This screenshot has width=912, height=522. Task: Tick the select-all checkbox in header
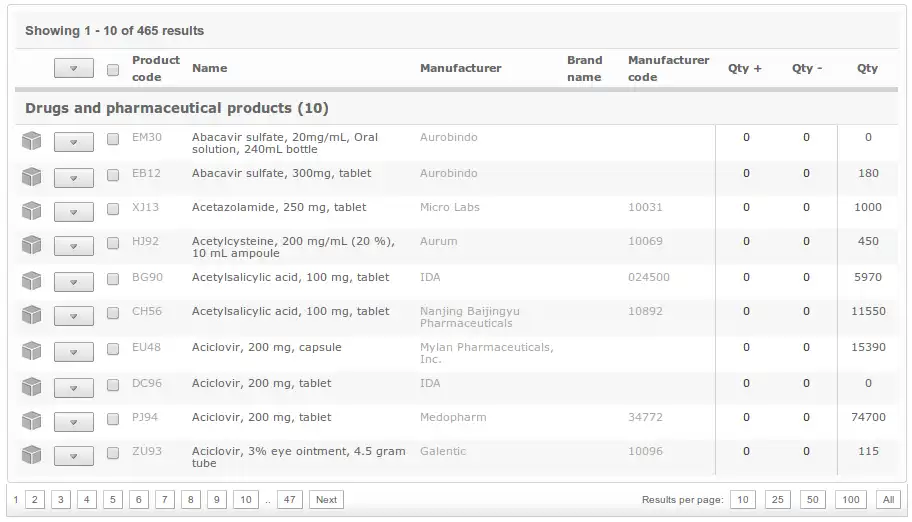click(113, 69)
